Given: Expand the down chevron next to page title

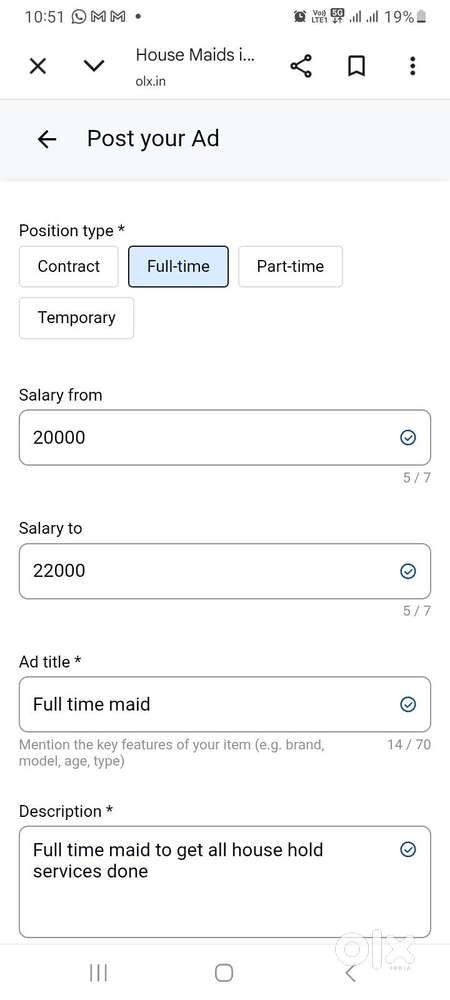Looking at the screenshot, I should [94, 66].
